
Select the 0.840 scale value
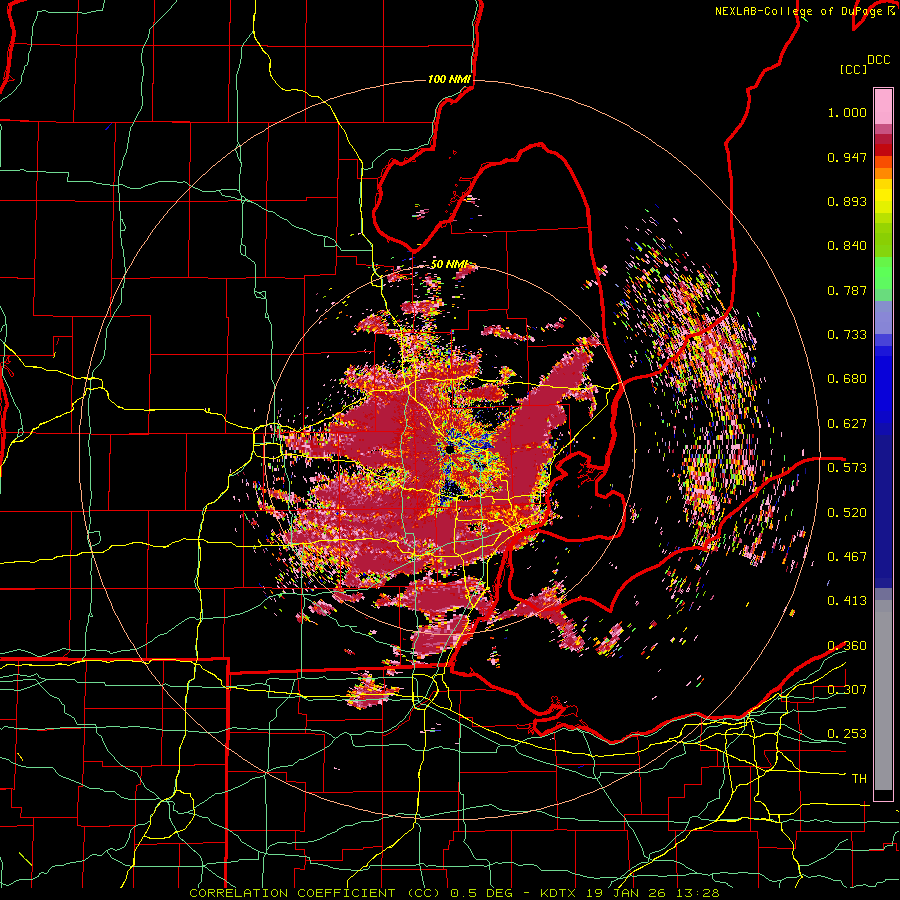(847, 246)
